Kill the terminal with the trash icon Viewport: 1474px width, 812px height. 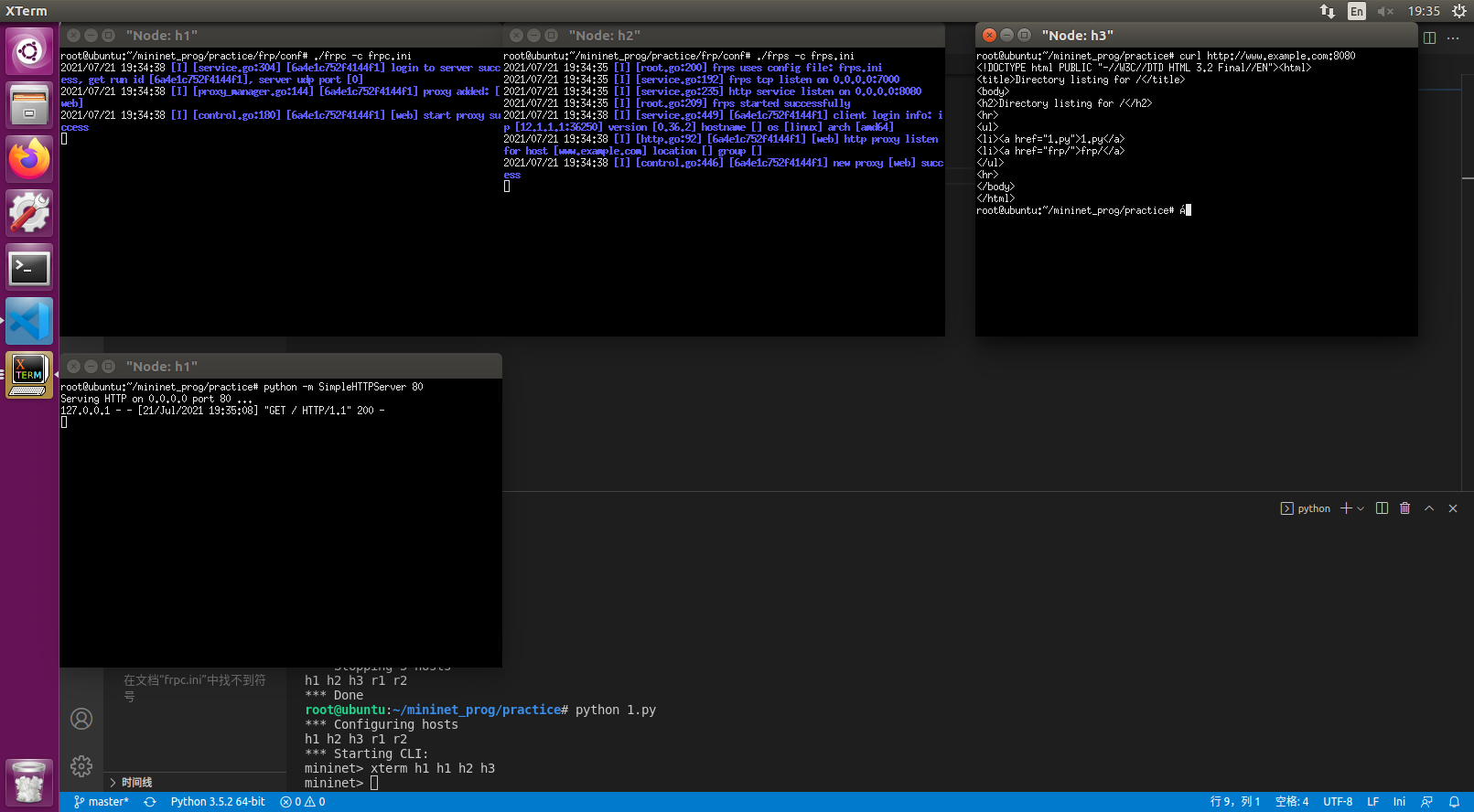click(x=1404, y=508)
